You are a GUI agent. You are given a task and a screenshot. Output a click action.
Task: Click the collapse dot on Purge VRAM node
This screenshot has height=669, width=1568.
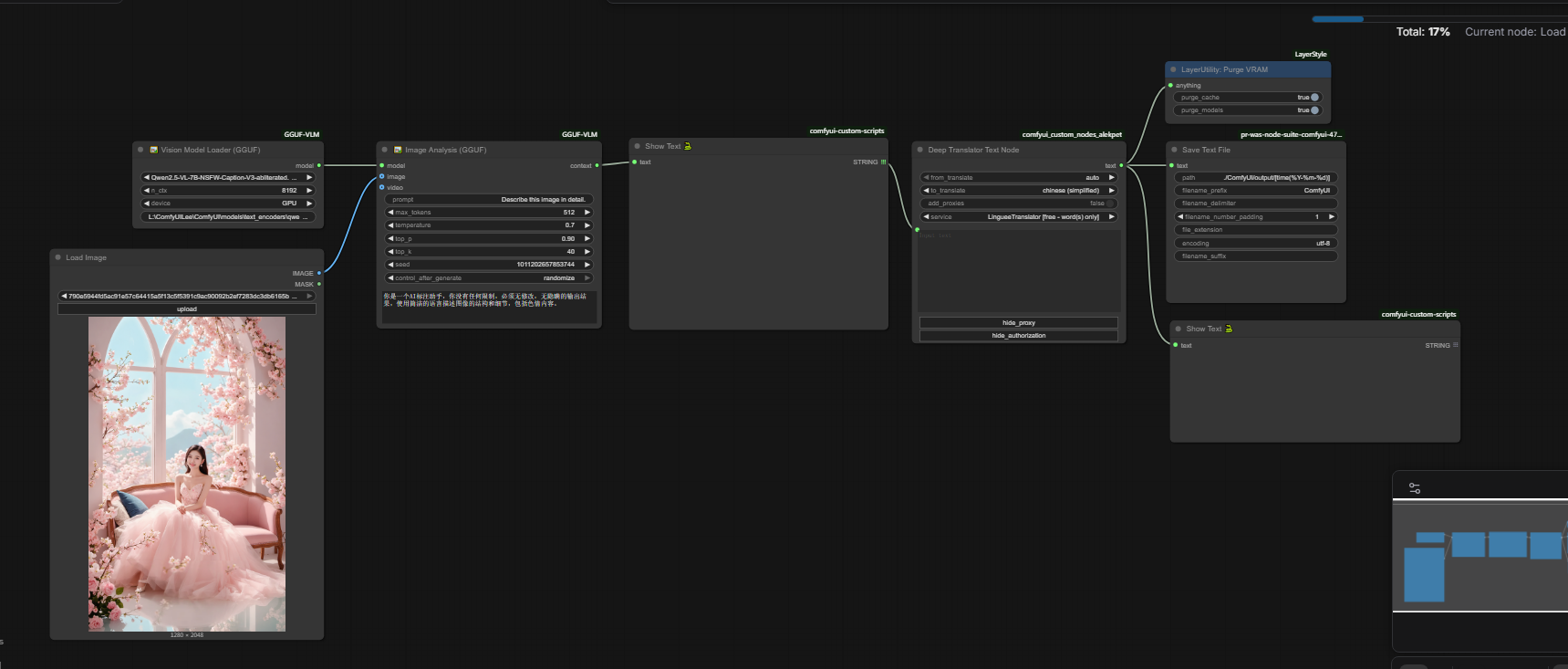tap(1173, 69)
